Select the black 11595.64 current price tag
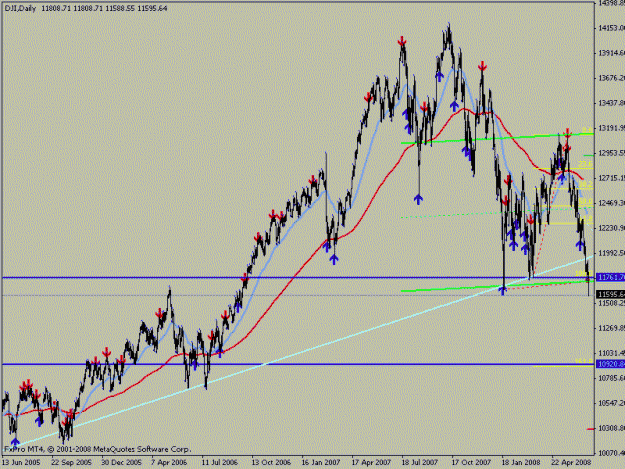Screen dimensions: 625x469 click(610, 294)
